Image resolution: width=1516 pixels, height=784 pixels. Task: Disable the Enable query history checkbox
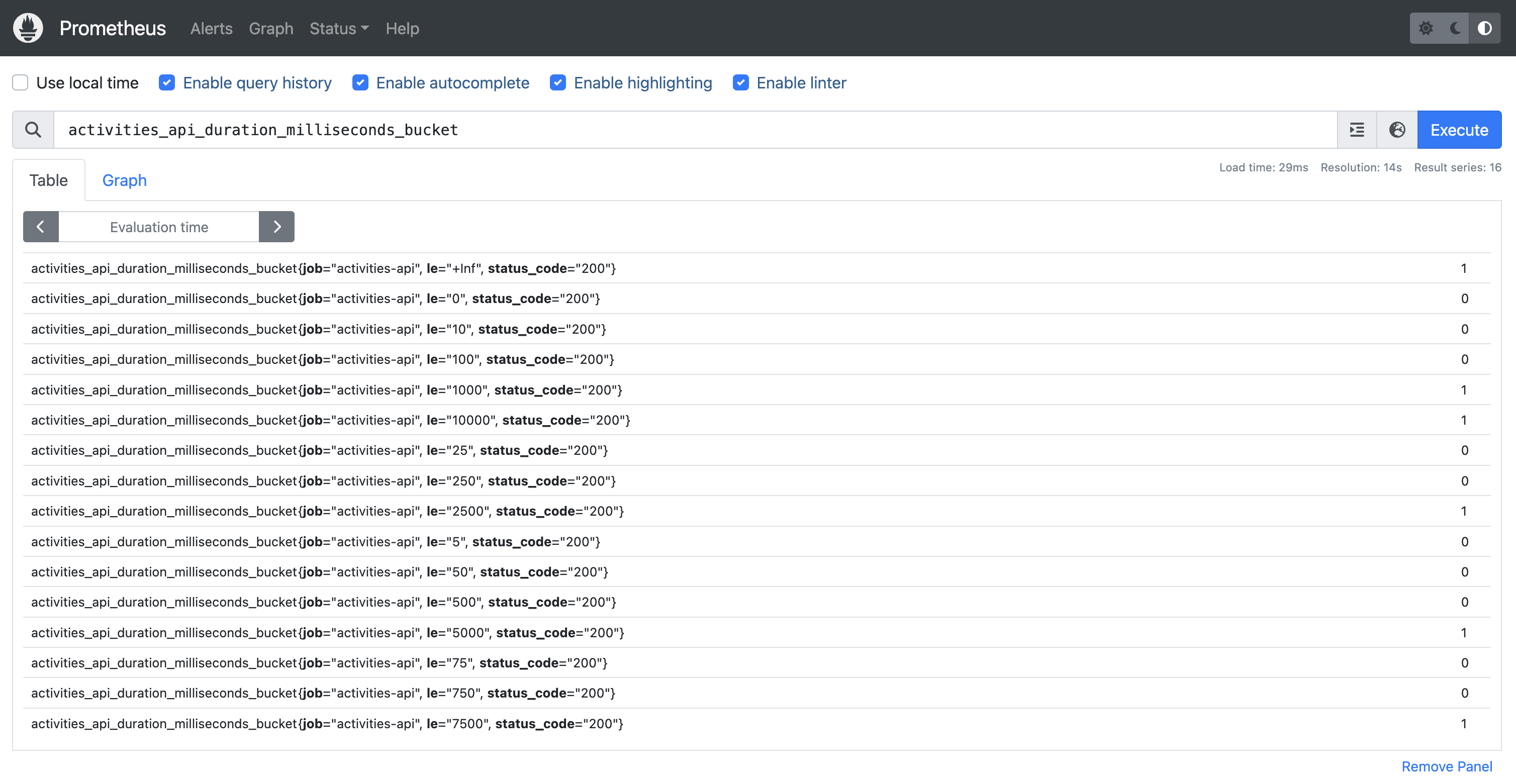click(x=167, y=83)
